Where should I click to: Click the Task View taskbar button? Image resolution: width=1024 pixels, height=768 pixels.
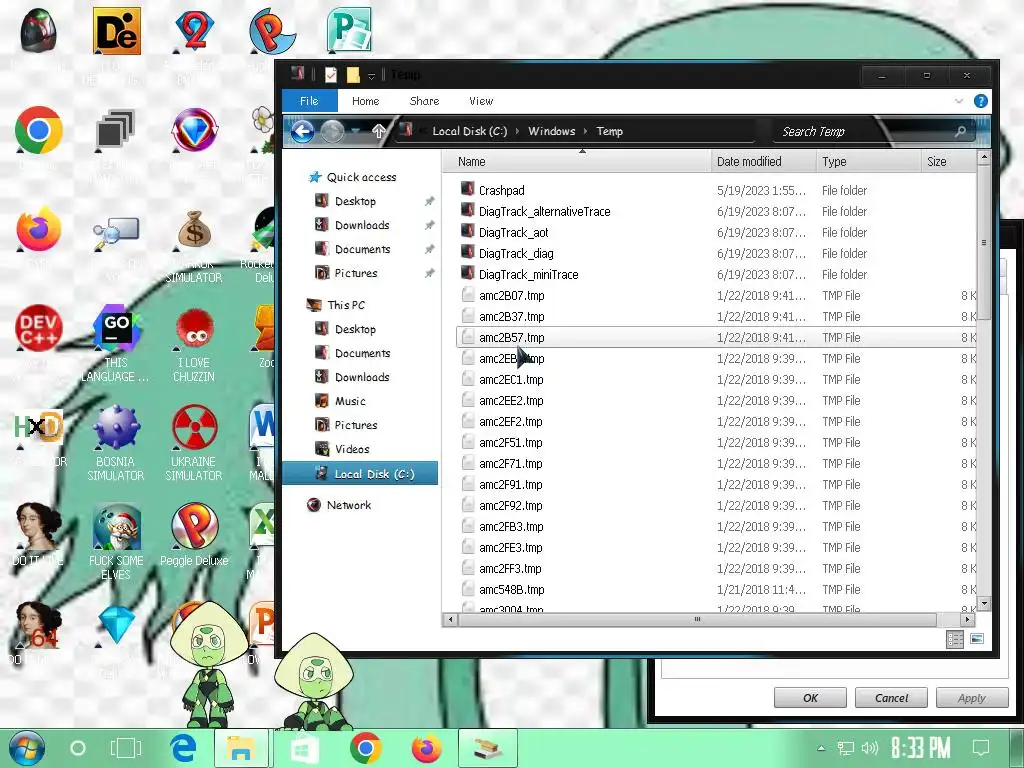(125, 748)
